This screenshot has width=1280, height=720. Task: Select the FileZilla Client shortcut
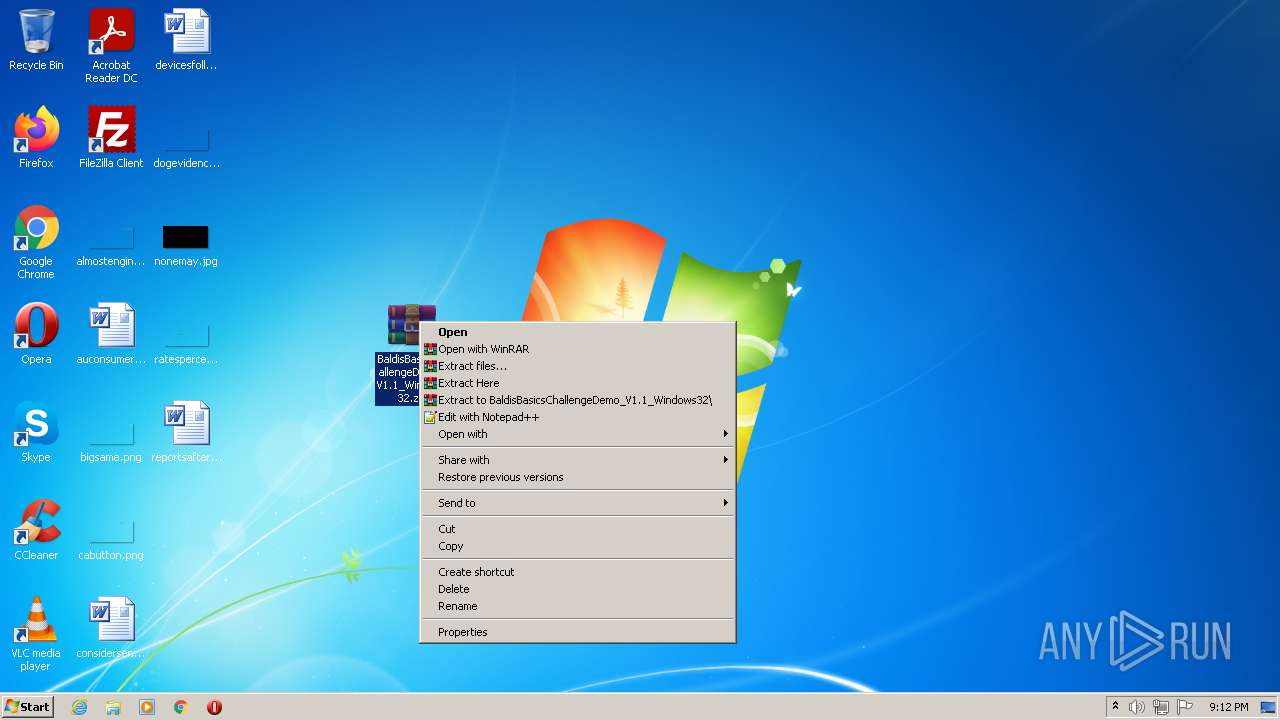[111, 138]
